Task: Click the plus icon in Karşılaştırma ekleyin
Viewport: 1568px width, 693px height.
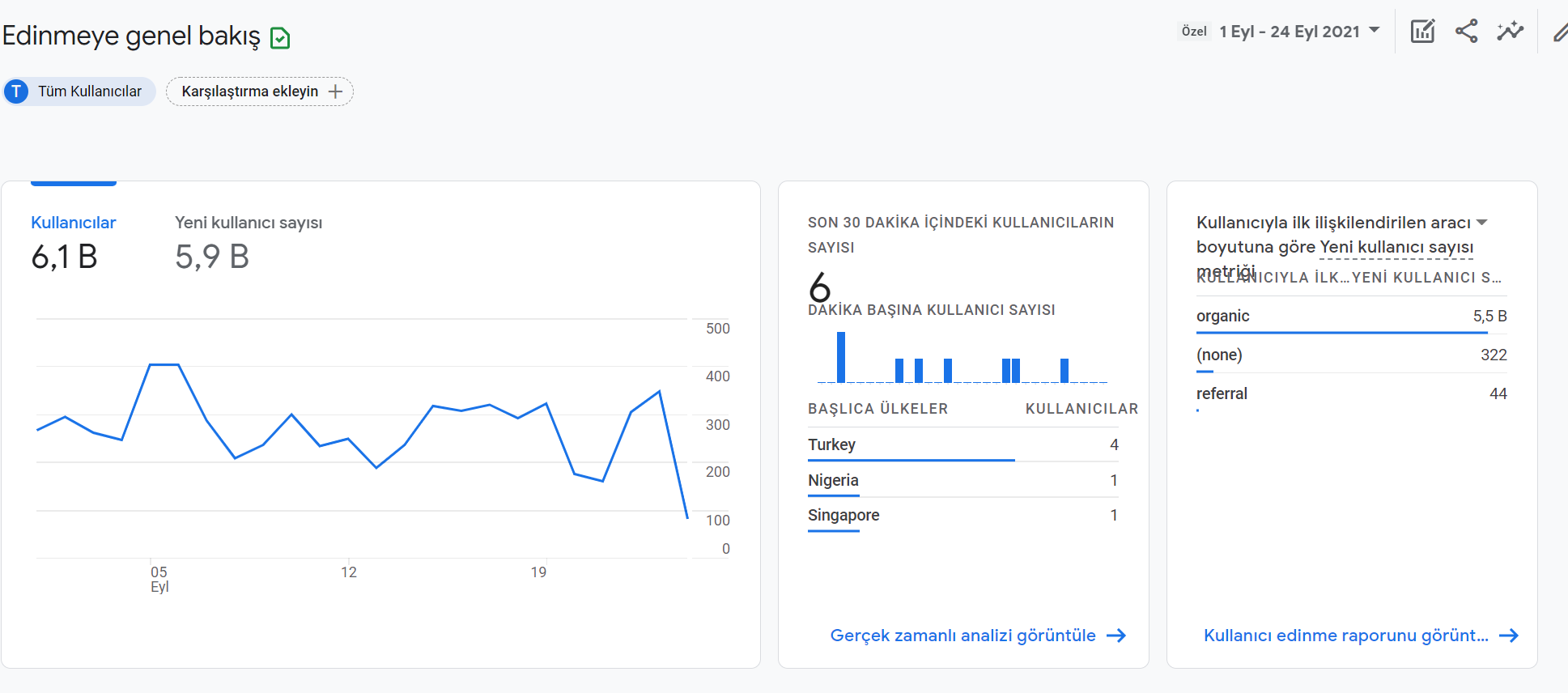Action: pos(336,91)
